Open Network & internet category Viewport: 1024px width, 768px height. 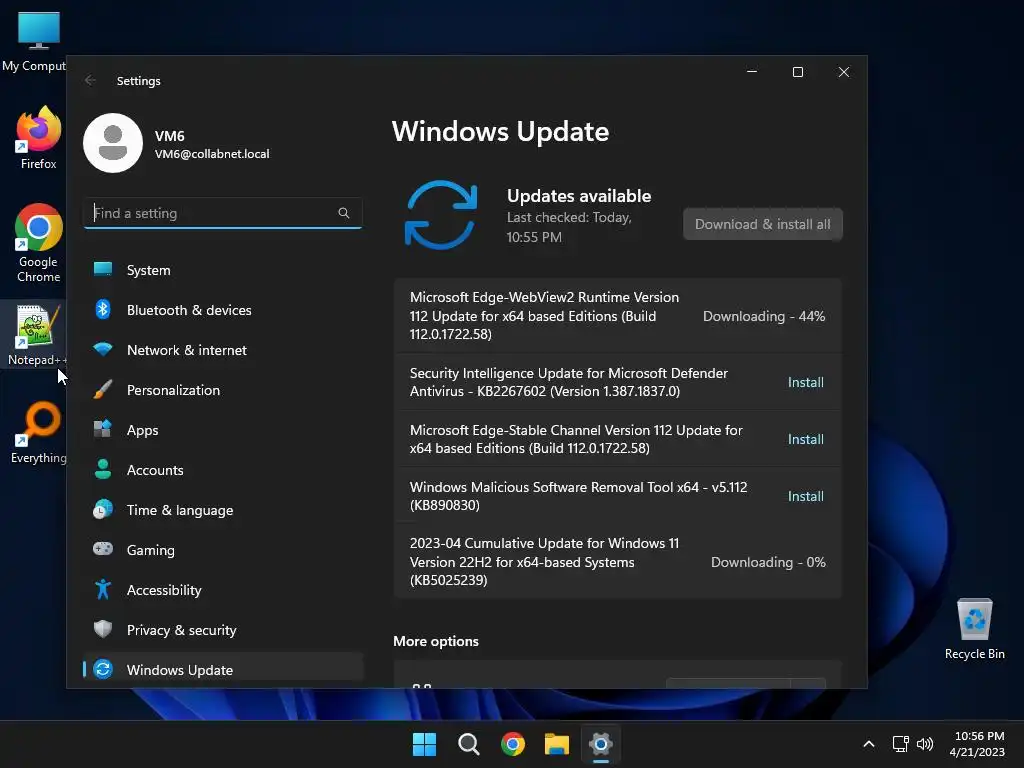coord(223,349)
